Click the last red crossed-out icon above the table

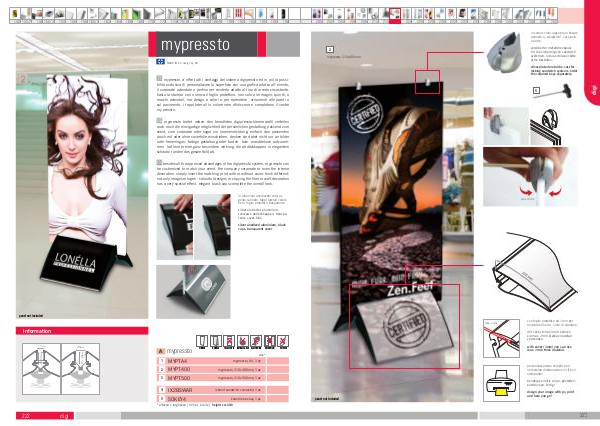tap(283, 341)
